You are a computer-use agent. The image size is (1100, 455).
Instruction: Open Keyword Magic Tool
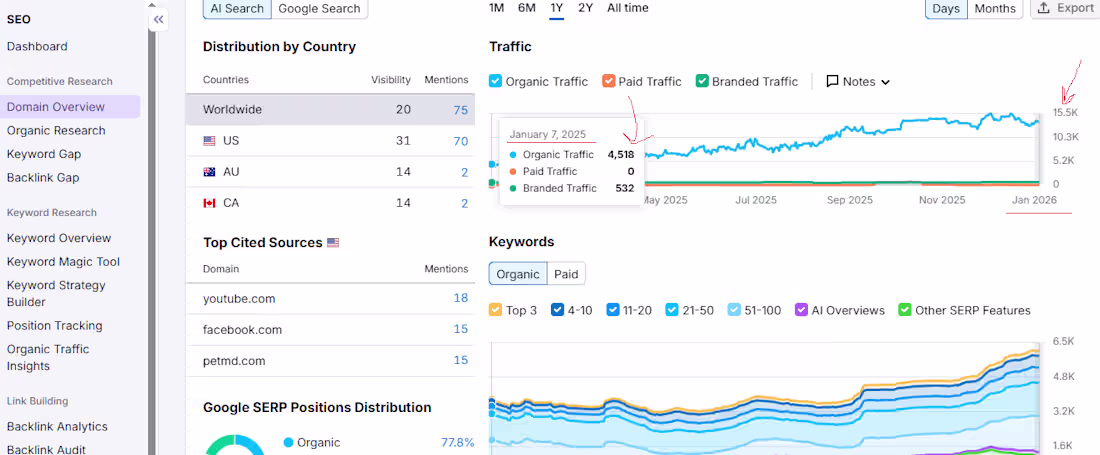[x=63, y=262]
